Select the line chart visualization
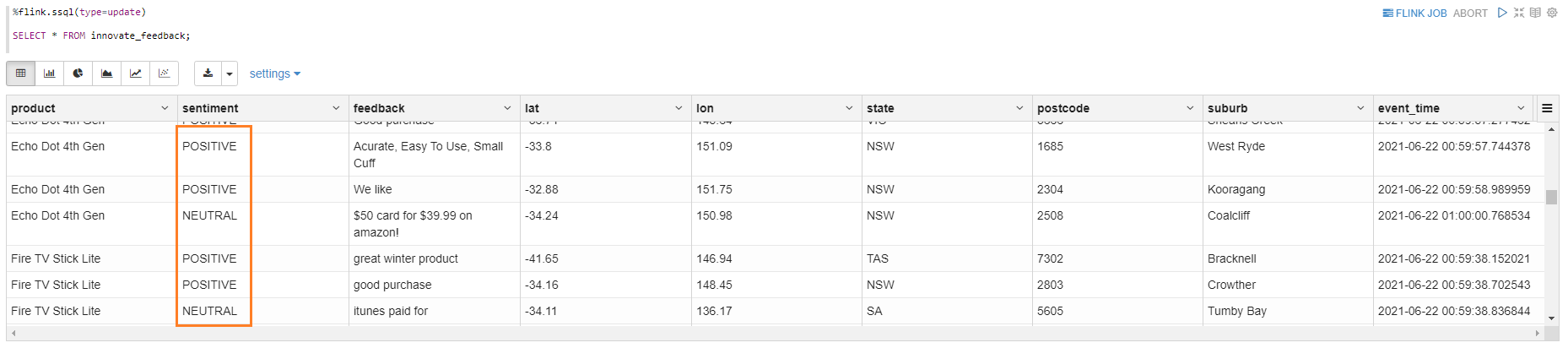This screenshot has height=348, width=1568. [x=136, y=73]
